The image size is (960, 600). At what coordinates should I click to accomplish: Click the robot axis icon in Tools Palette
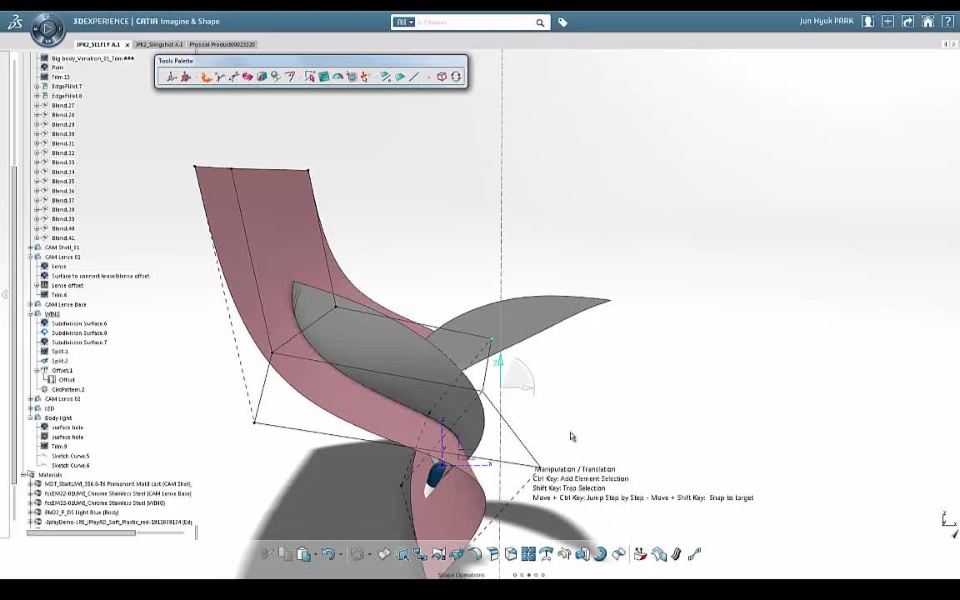171,77
